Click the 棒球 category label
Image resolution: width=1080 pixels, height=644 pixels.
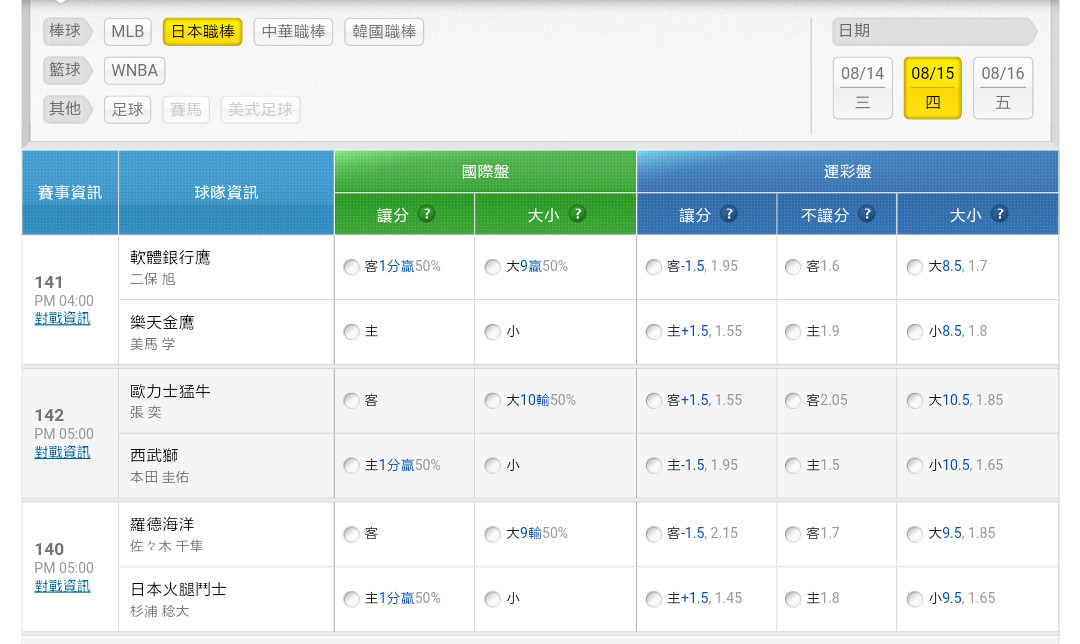point(67,31)
